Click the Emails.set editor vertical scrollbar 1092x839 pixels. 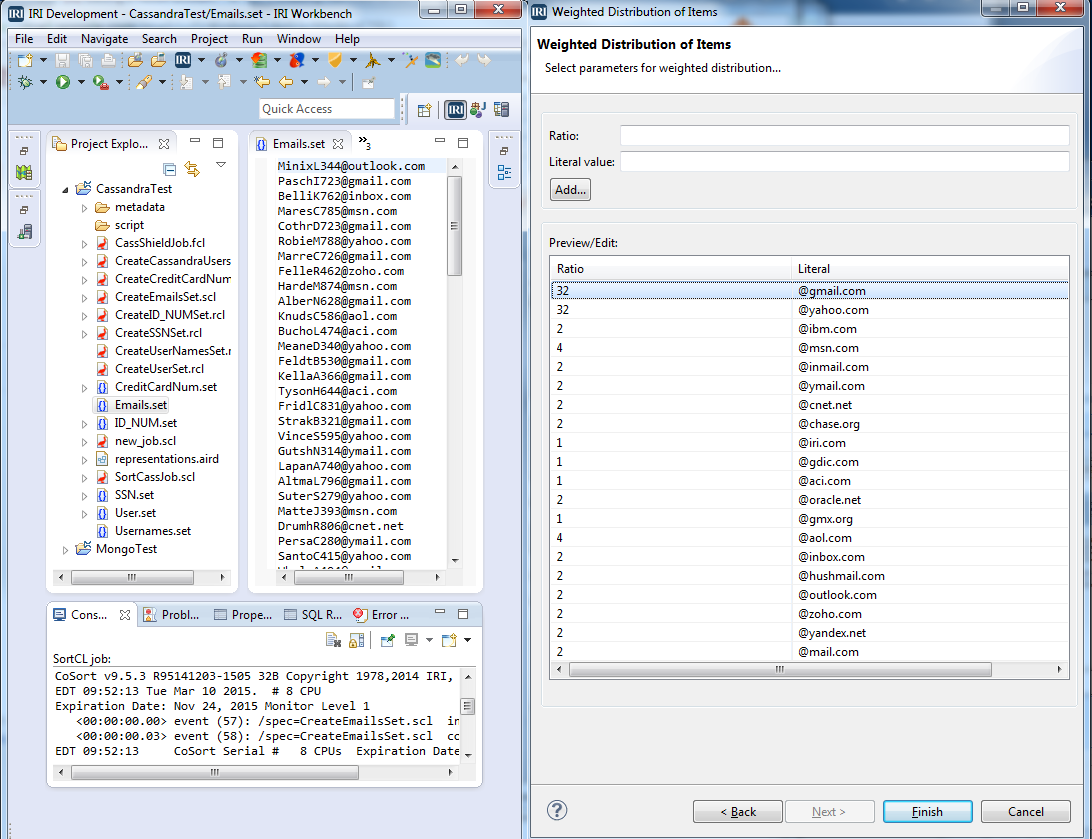(454, 226)
